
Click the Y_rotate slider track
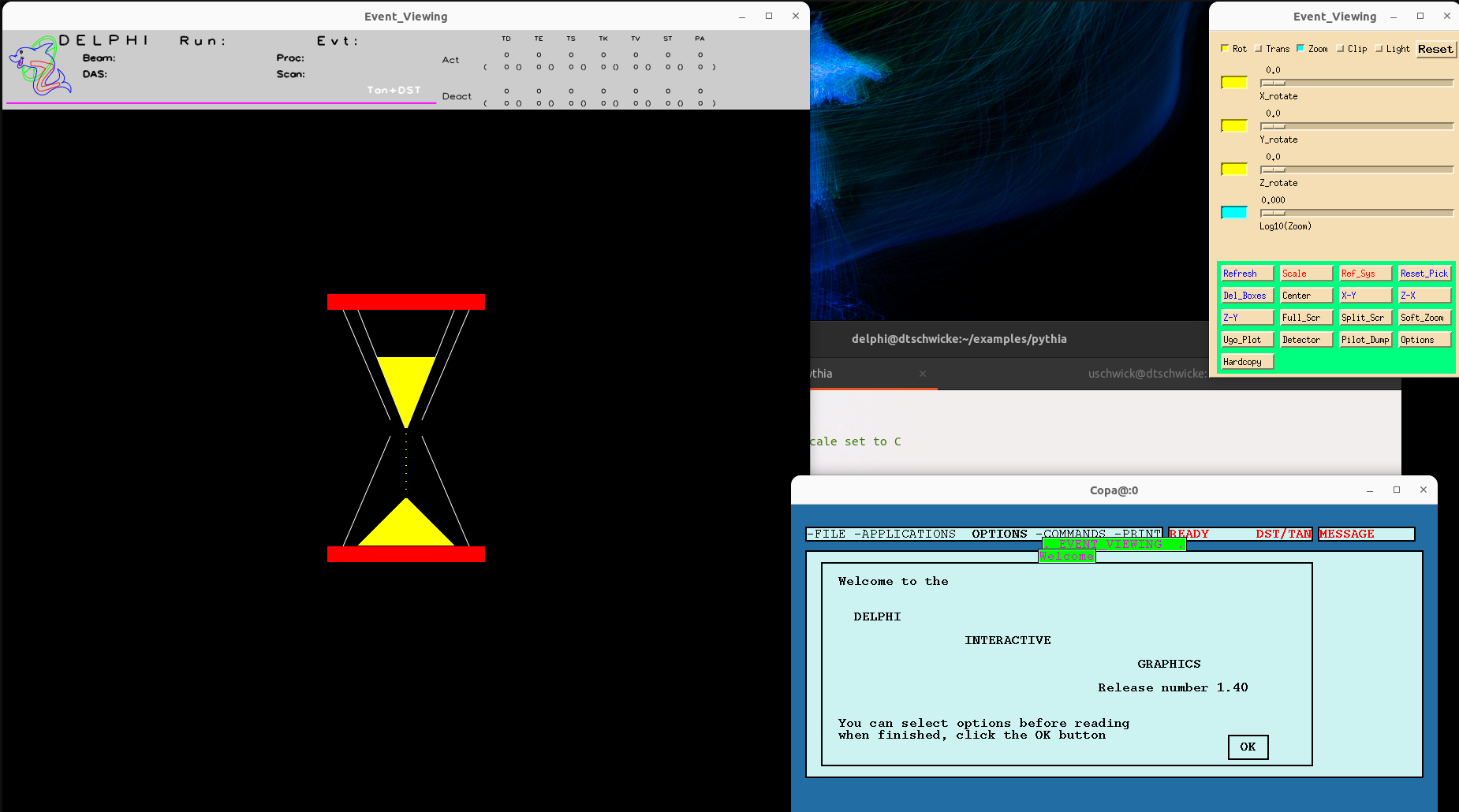tap(1356, 126)
